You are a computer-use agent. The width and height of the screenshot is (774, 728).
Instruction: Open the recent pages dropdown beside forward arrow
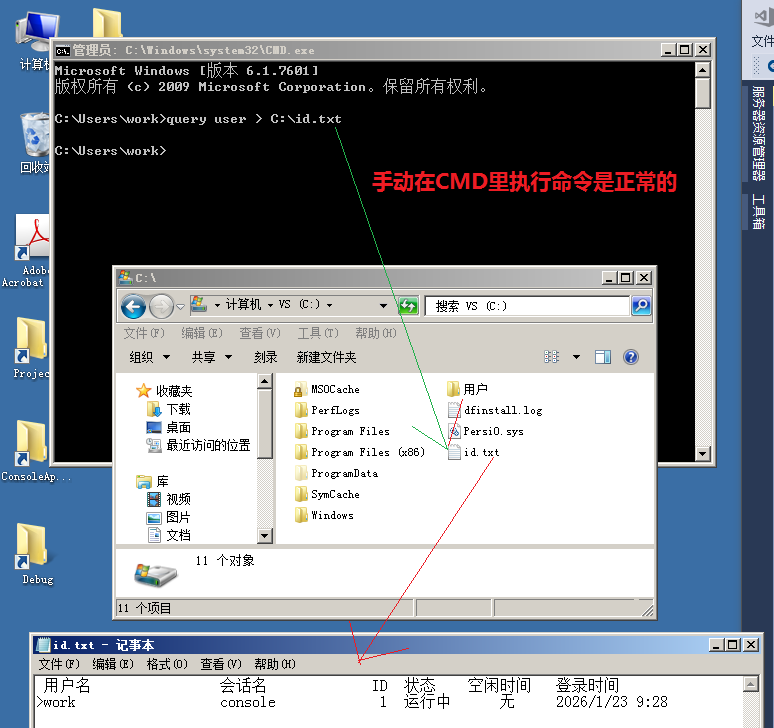point(181,307)
